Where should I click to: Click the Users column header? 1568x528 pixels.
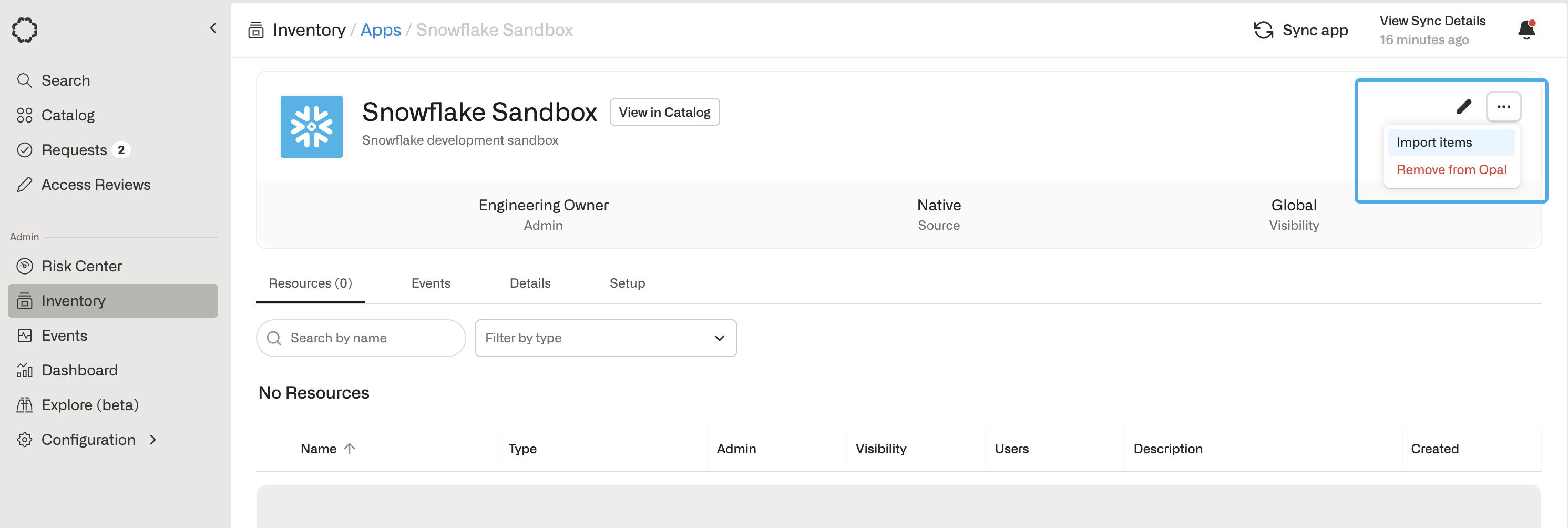pyautogui.click(x=1012, y=449)
